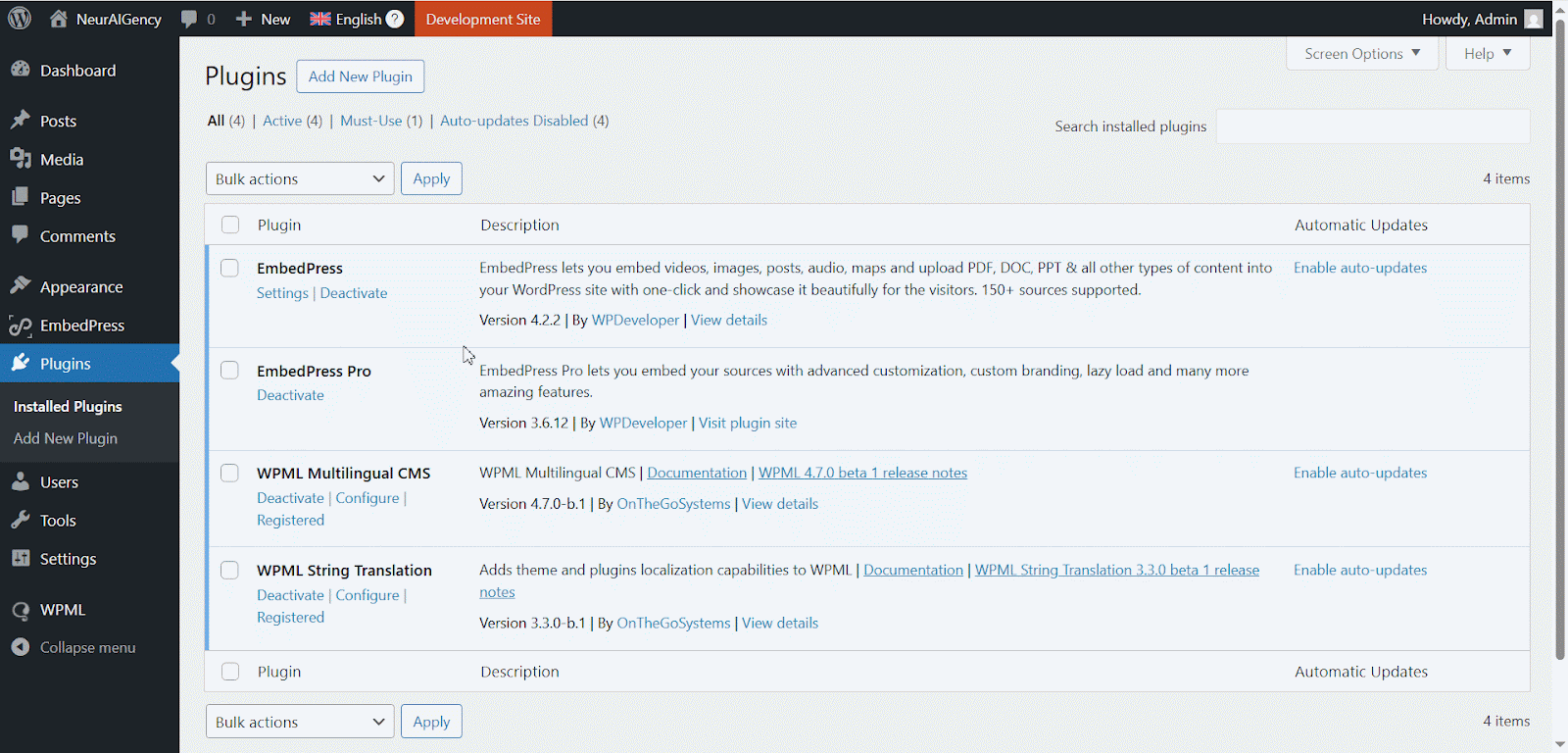Enable auto-updates for WPML String Translation
Viewport: 1568px width, 753px height.
pyautogui.click(x=1360, y=570)
